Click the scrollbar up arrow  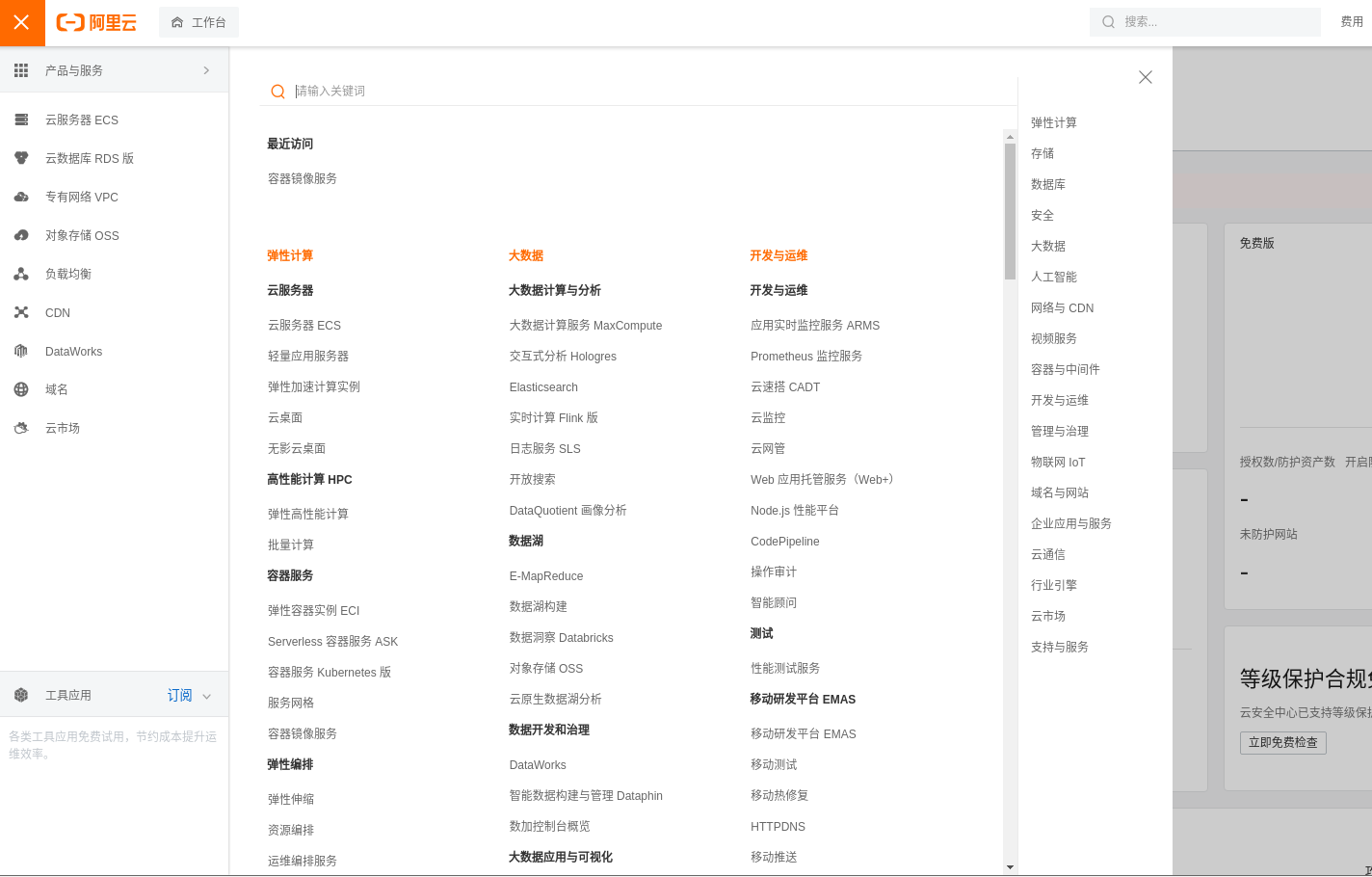1010,136
